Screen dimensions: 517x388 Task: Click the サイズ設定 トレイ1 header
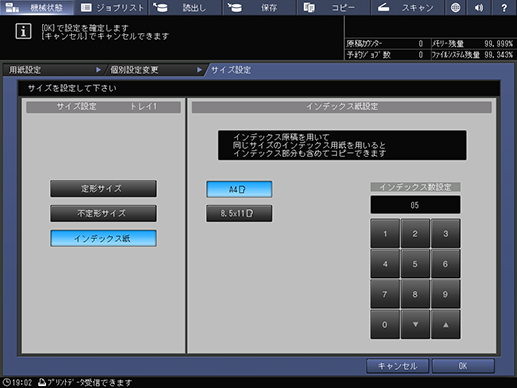point(103,107)
